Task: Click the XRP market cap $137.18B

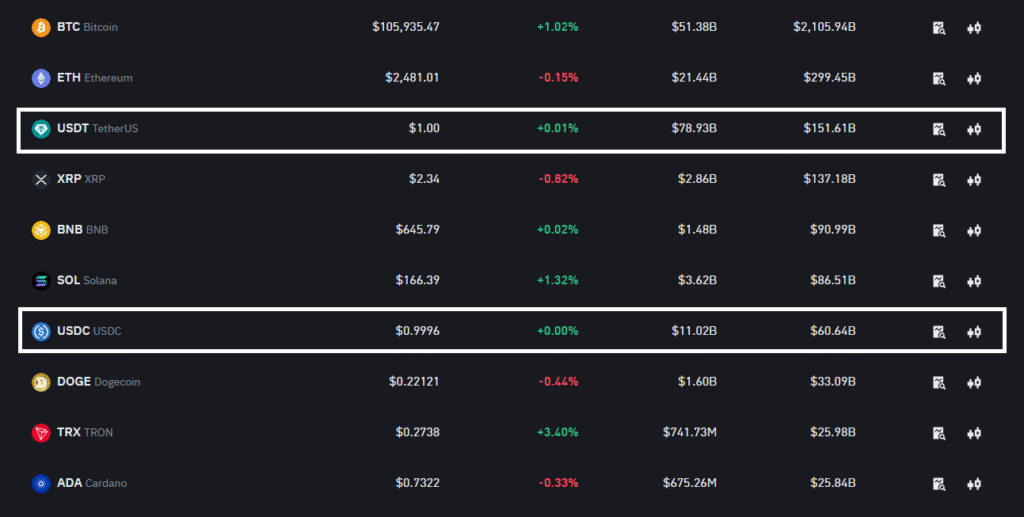Action: tap(829, 179)
